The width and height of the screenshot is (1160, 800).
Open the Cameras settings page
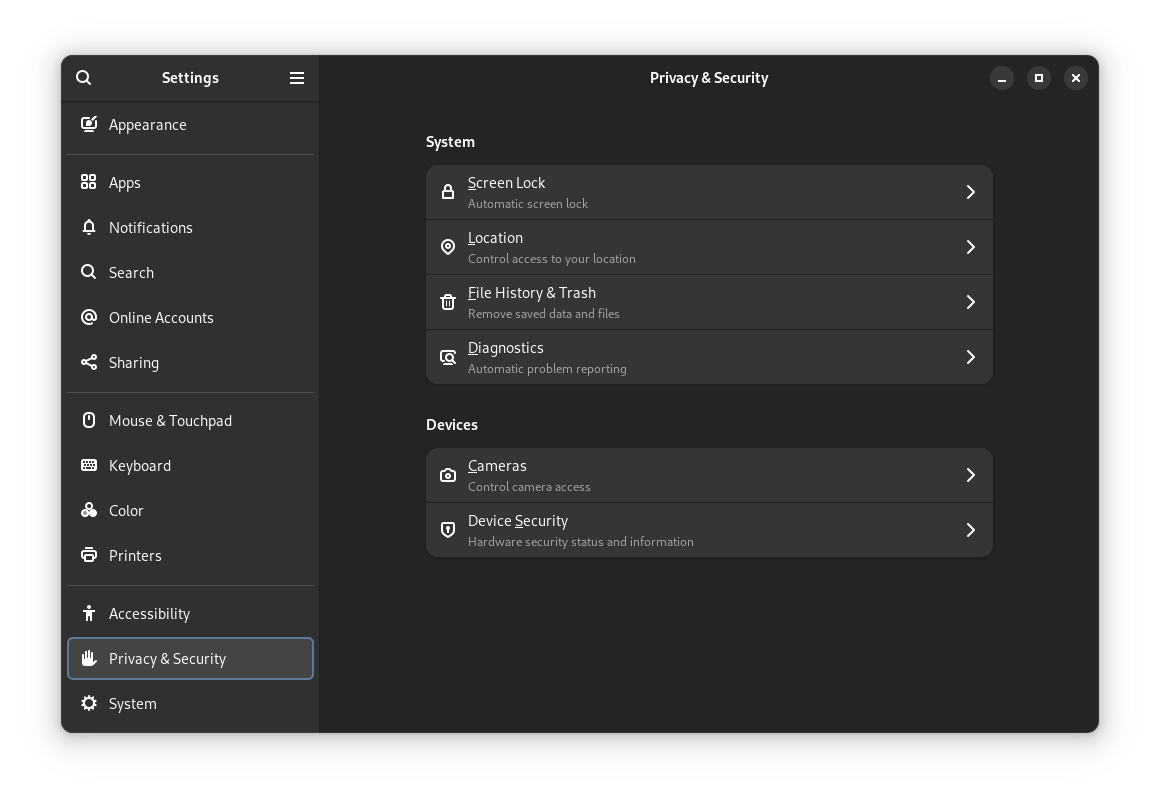(x=709, y=474)
